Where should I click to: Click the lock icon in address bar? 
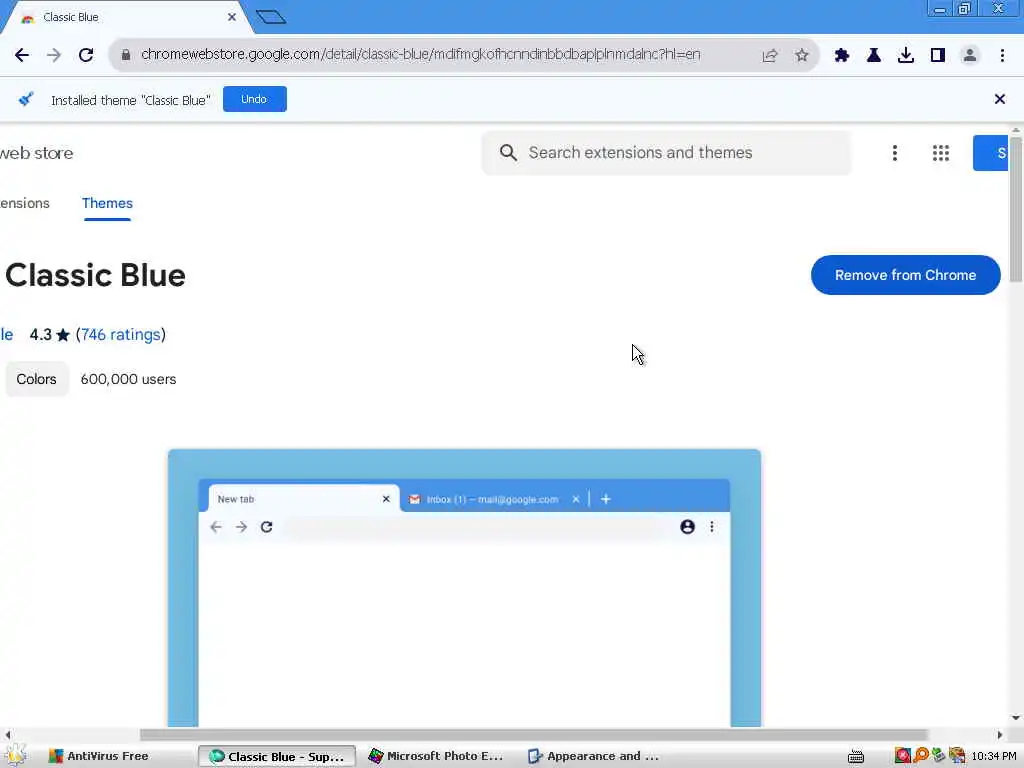click(126, 55)
